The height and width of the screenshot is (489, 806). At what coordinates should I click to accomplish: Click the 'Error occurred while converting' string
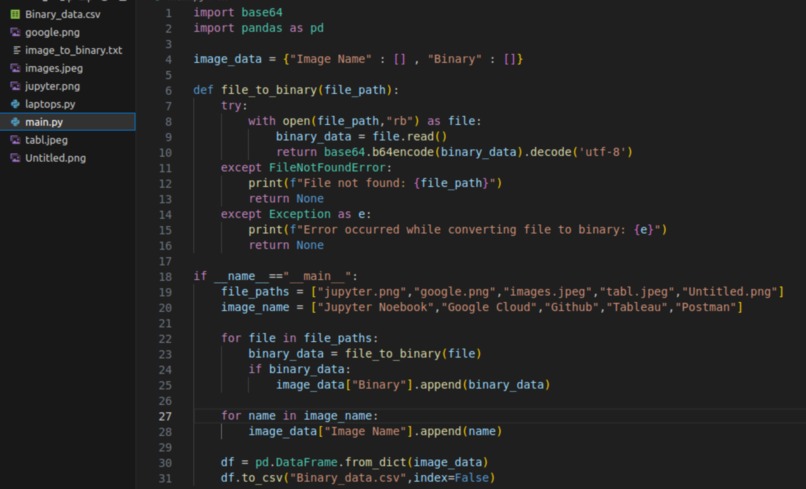pyautogui.click(x=410, y=229)
